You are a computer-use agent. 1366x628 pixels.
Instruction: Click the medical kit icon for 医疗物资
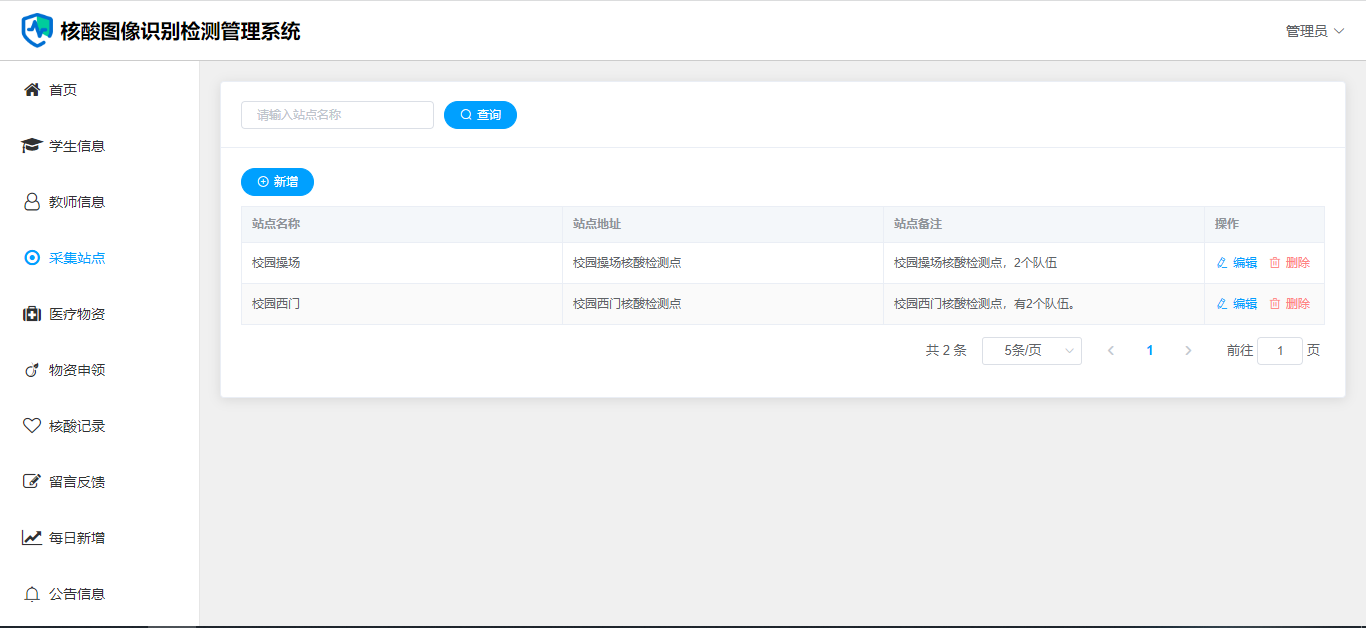pos(32,314)
